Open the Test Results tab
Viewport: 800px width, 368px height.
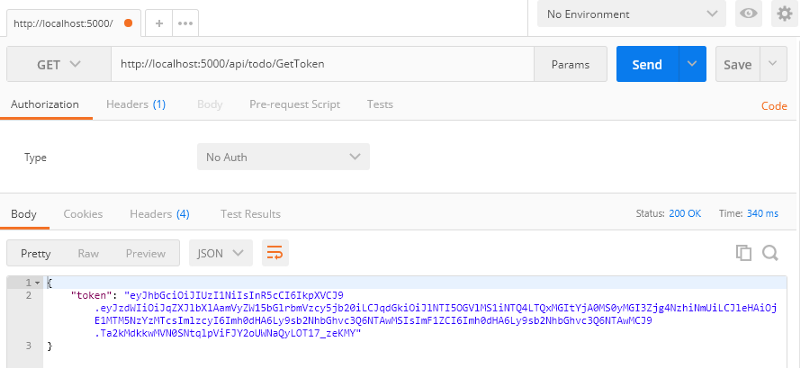click(251, 214)
